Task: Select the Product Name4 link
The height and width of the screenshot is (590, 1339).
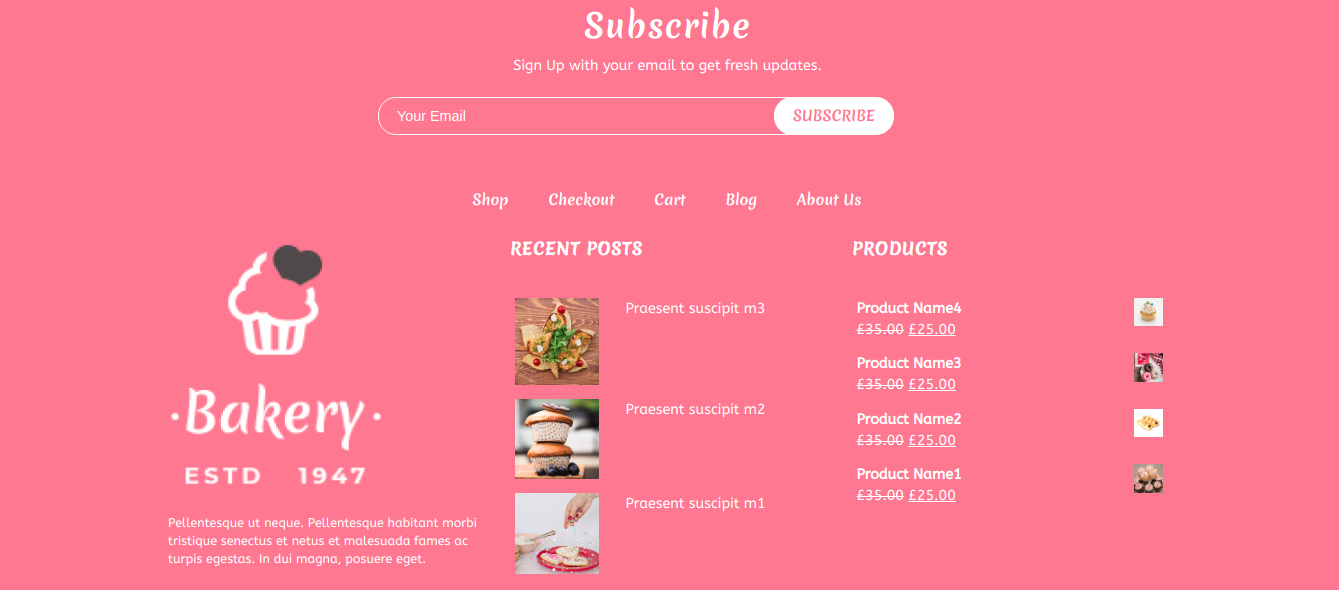Action: coord(909,308)
